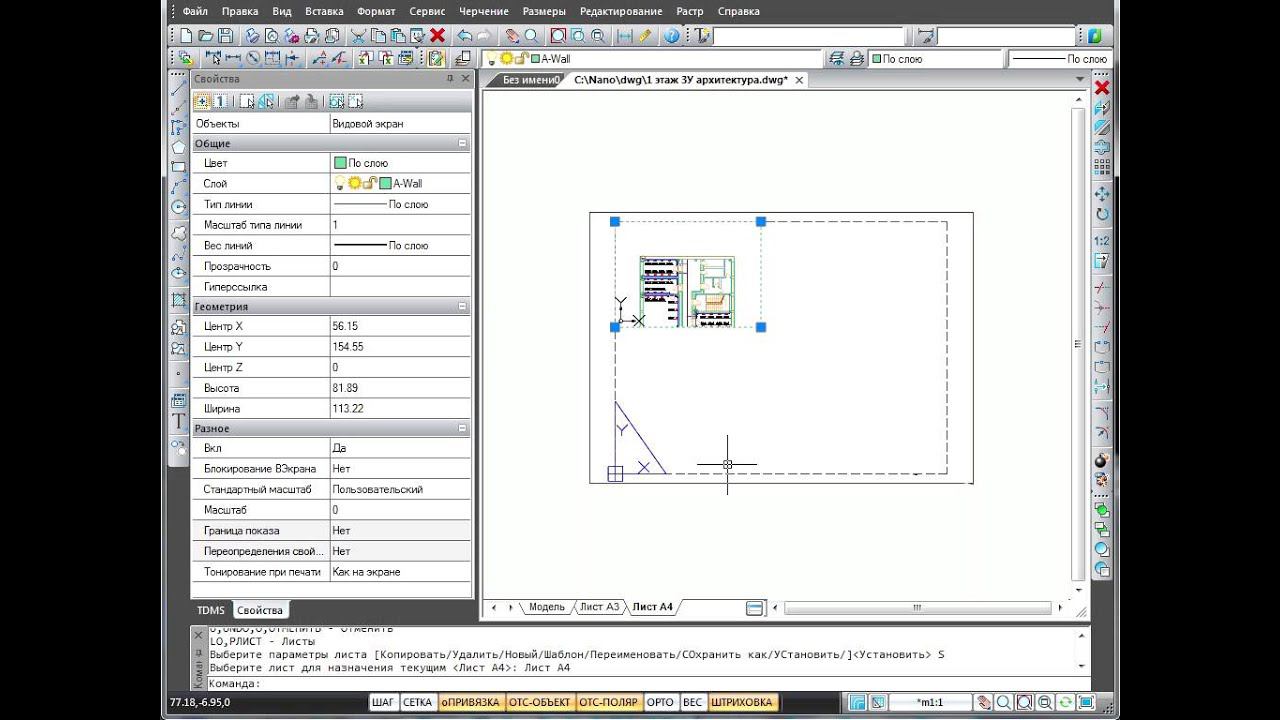This screenshot has width=1280, height=720.
Task: Collapse the Общие section
Action: point(462,144)
